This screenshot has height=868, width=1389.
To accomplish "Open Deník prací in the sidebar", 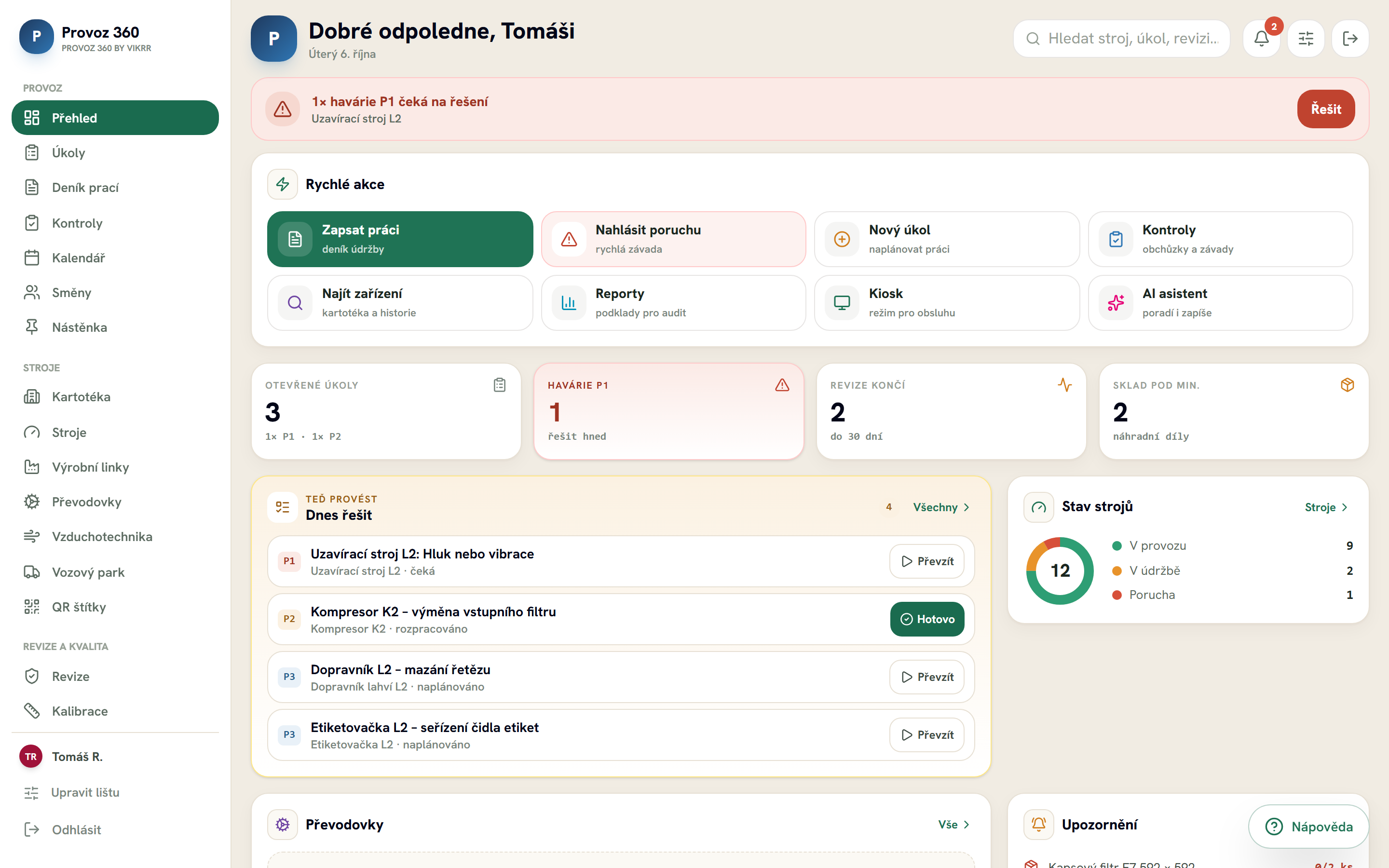I will [x=115, y=188].
